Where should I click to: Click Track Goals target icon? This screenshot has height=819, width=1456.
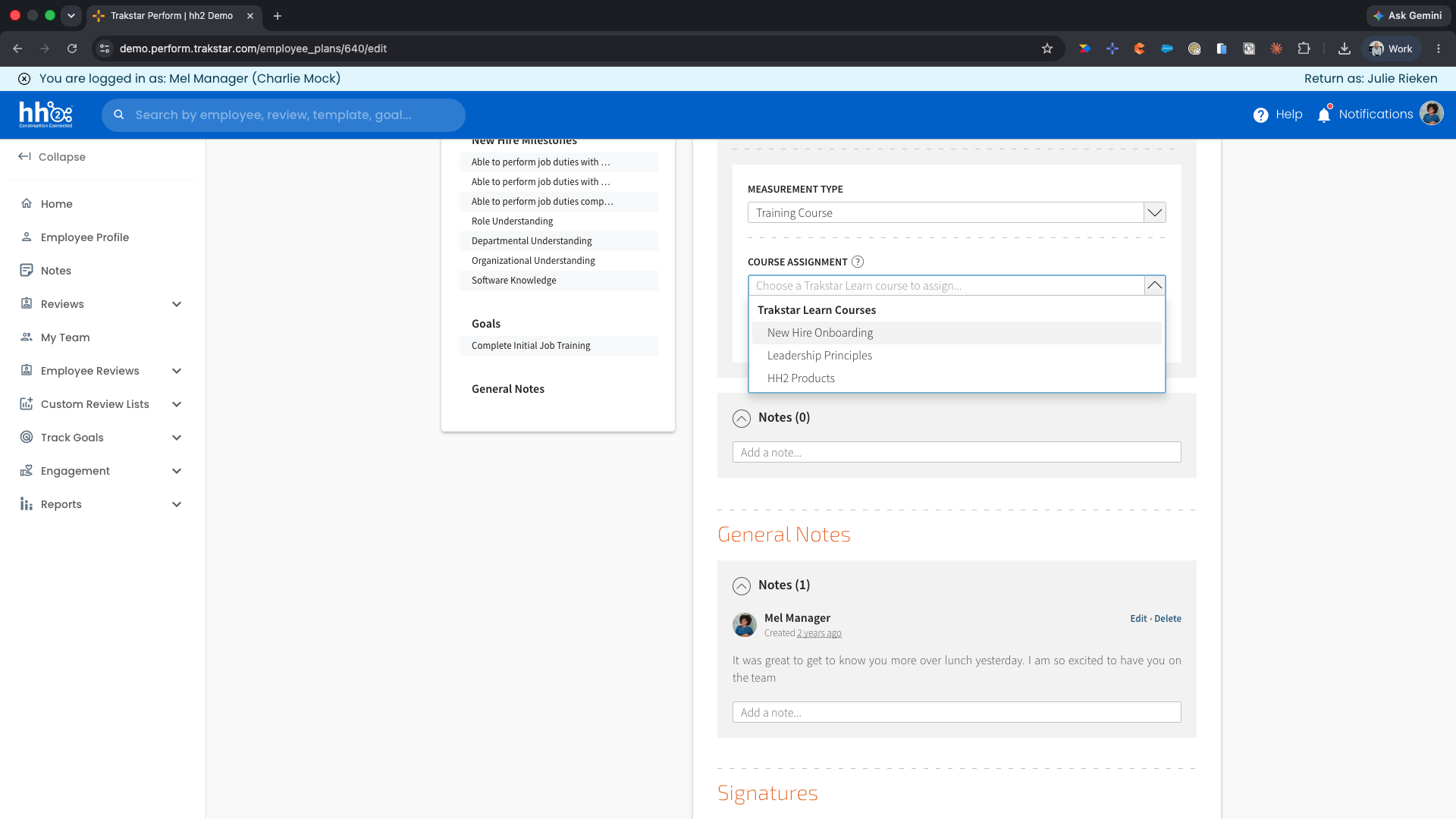pyautogui.click(x=27, y=437)
